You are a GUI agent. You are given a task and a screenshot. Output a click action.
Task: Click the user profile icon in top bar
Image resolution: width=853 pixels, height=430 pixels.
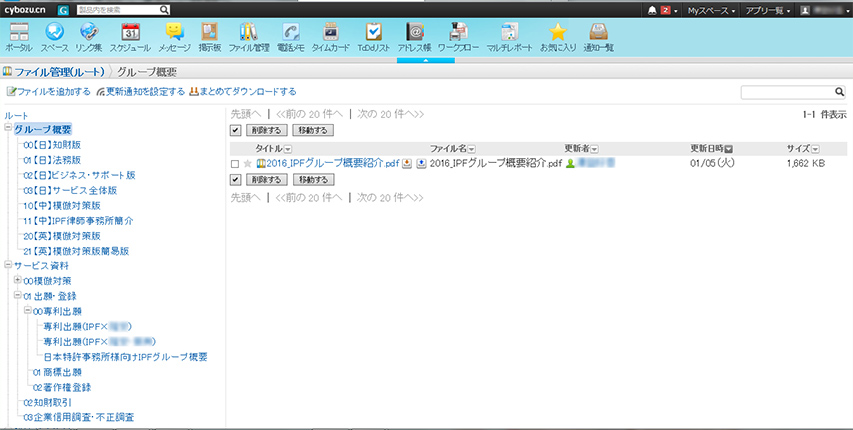(x=806, y=10)
